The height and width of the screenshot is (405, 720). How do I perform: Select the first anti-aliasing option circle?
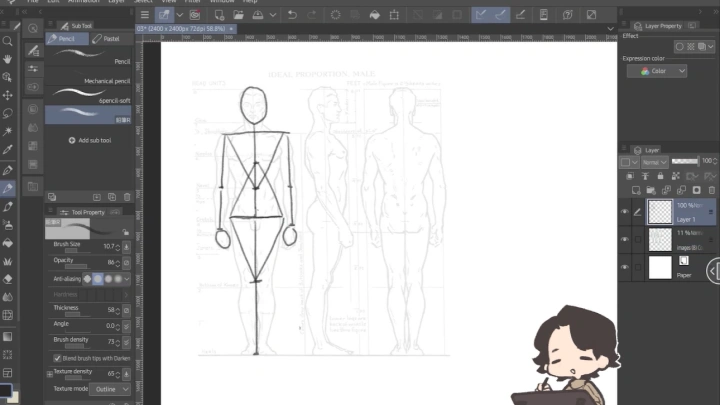point(87,279)
